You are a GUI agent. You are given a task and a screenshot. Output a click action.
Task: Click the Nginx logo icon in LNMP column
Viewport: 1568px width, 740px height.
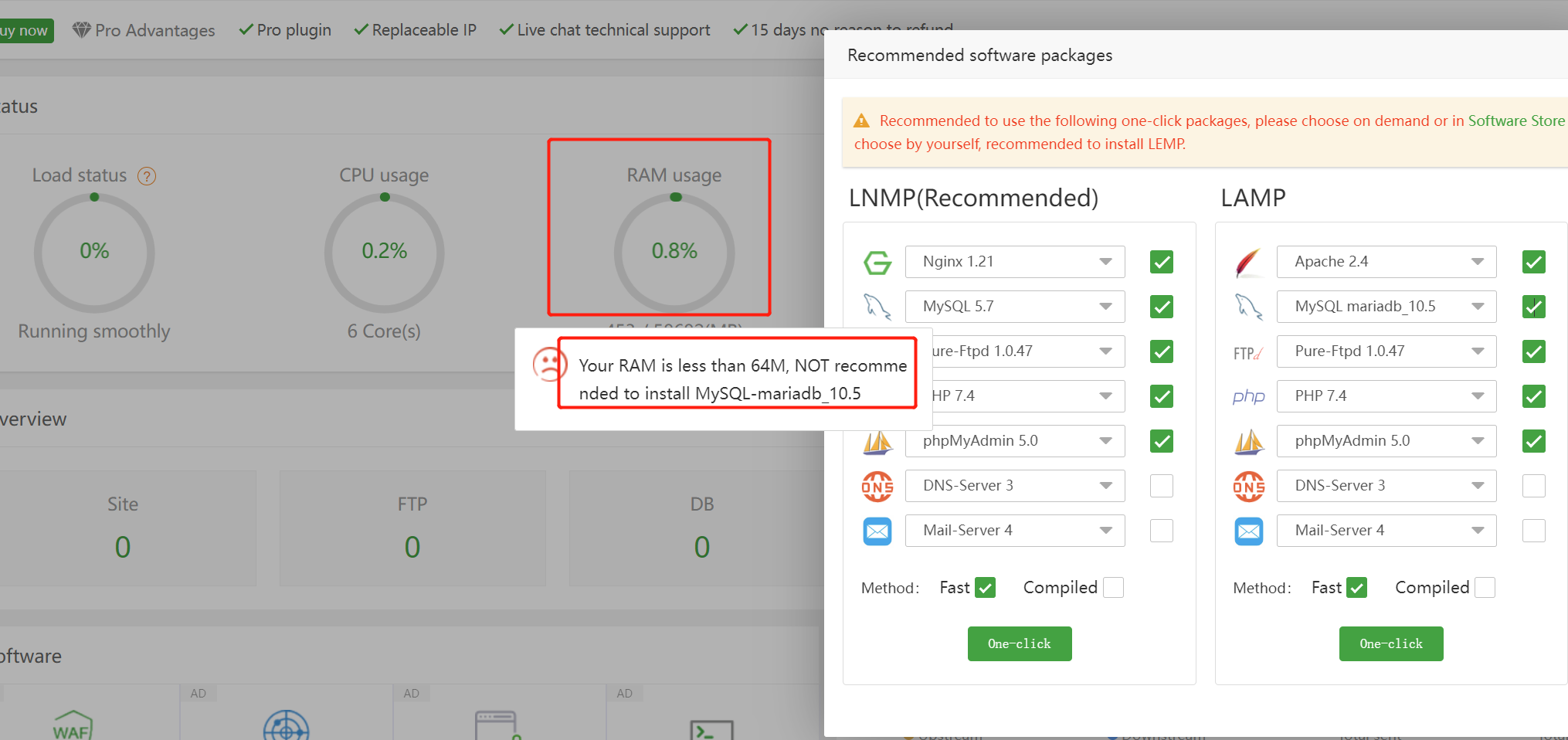[x=877, y=262]
